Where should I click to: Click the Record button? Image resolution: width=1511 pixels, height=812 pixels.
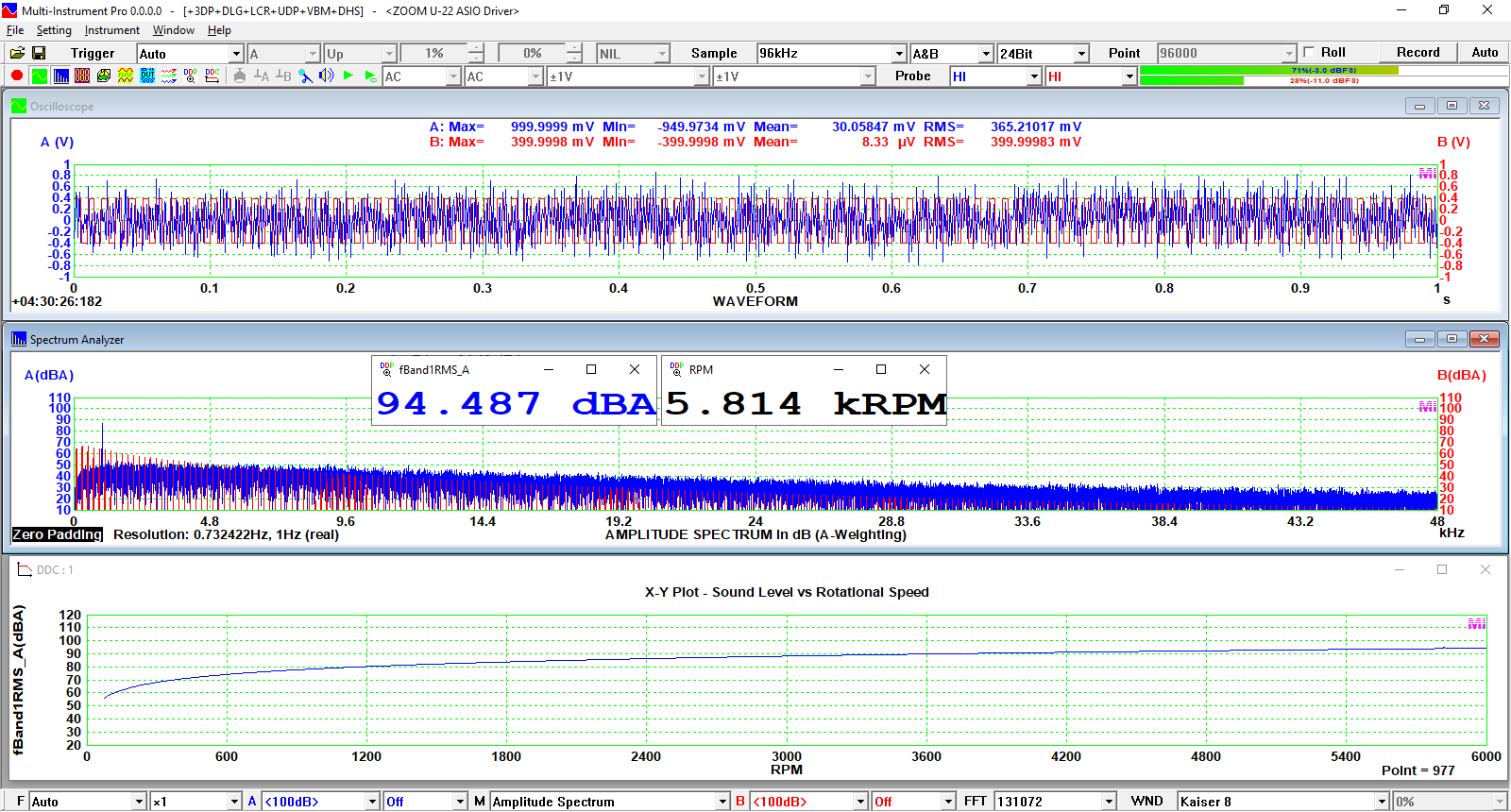(x=1418, y=53)
